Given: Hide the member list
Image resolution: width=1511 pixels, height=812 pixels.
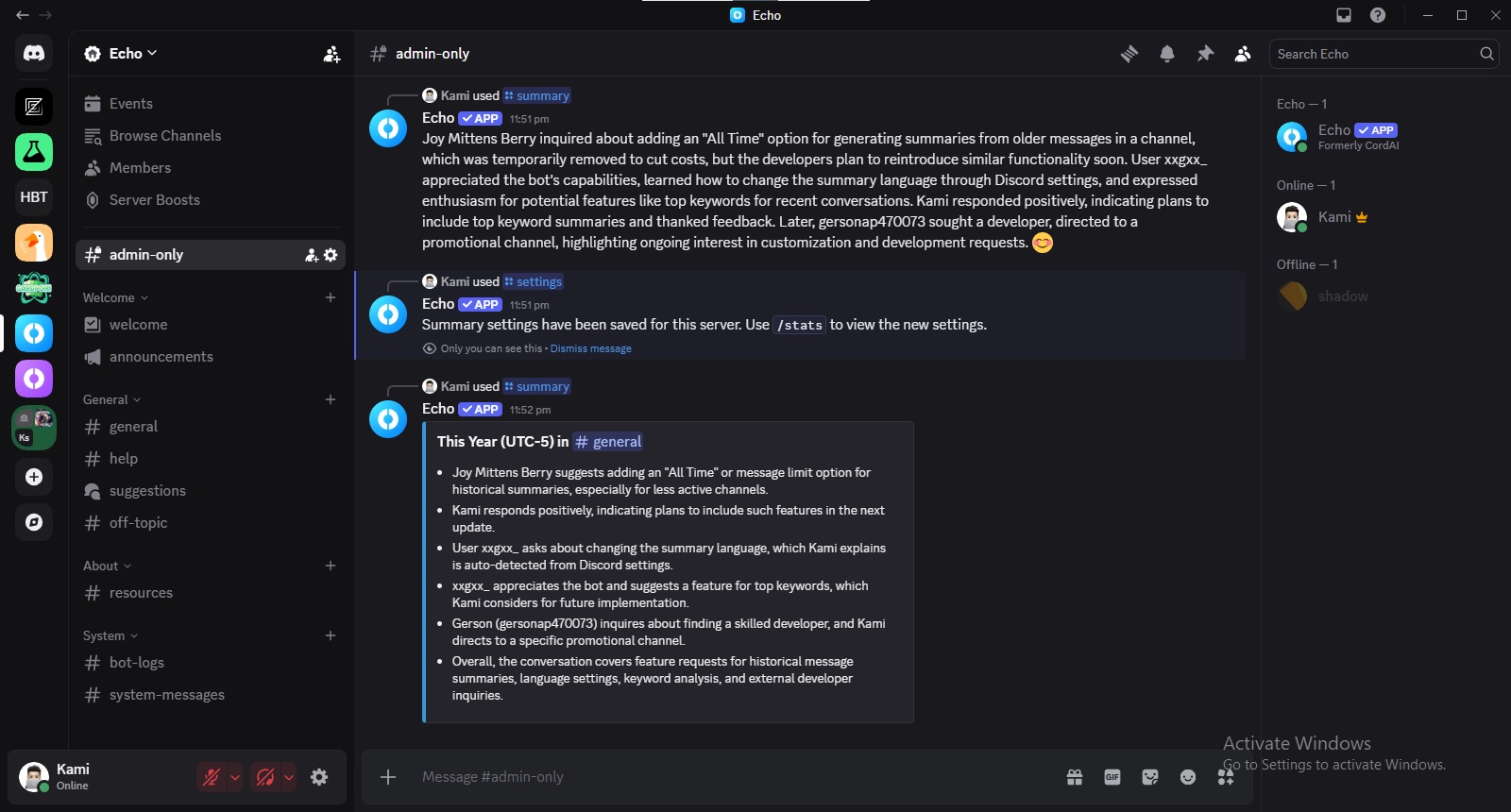Looking at the screenshot, I should 1243,54.
